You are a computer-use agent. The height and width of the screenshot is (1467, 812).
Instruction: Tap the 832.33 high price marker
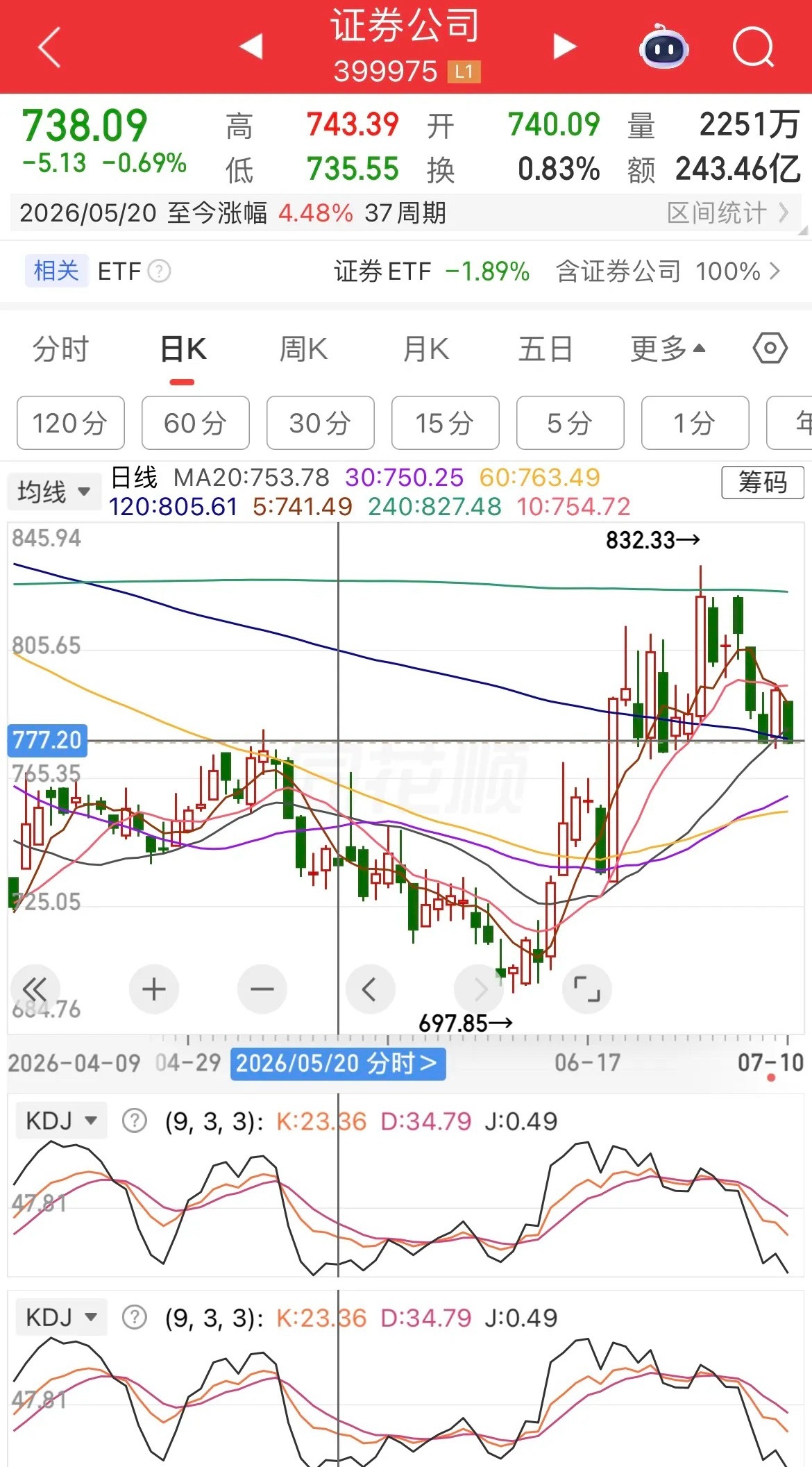tap(652, 539)
